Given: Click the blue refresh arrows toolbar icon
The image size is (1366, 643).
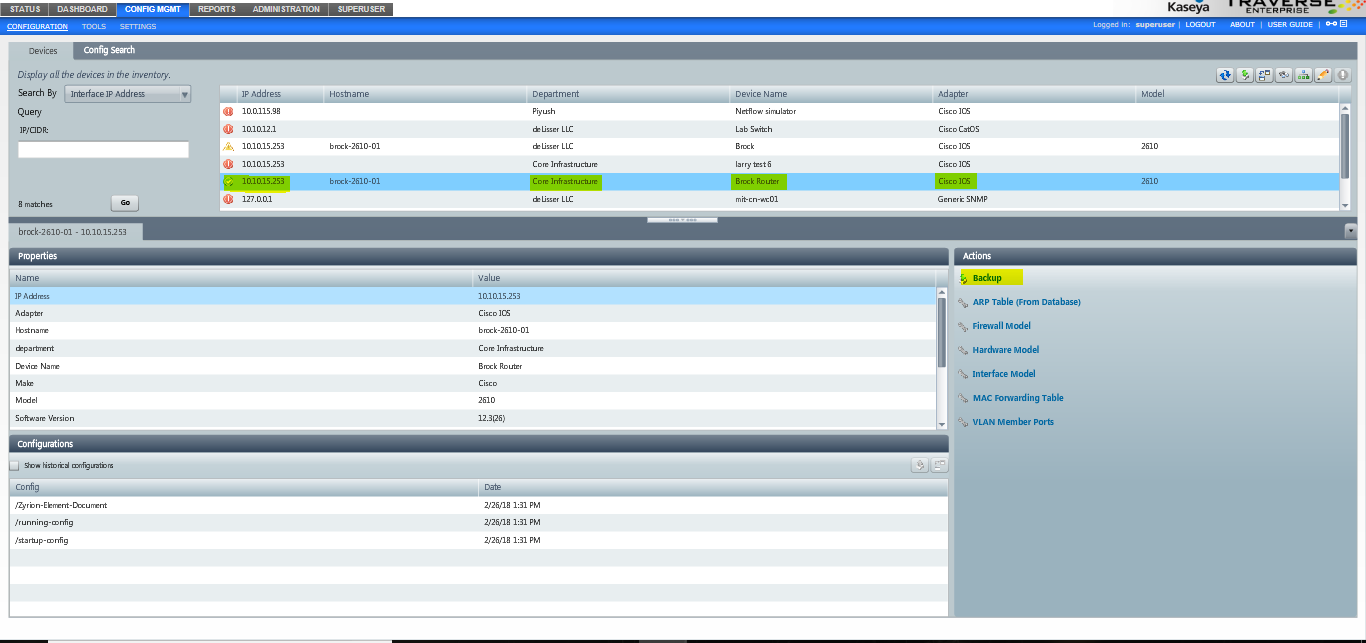Looking at the screenshot, I should [x=1225, y=75].
